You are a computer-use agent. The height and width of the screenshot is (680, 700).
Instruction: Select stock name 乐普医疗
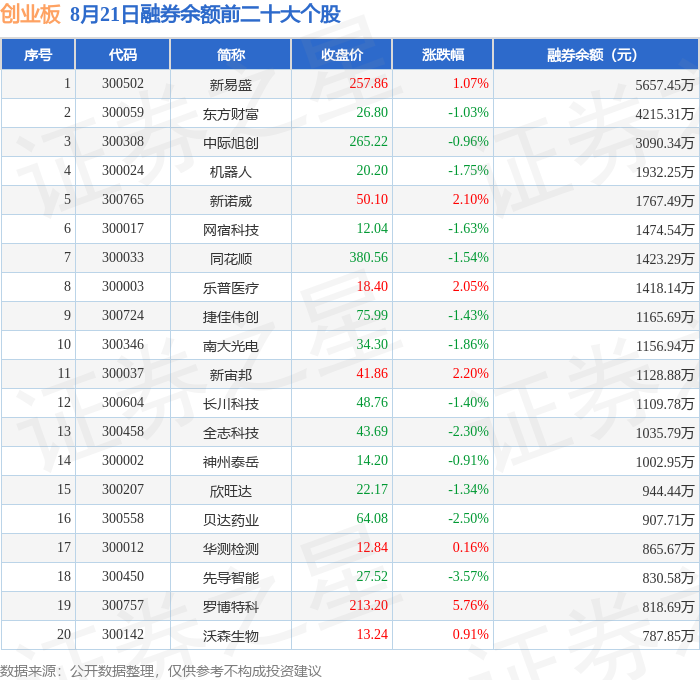[x=231, y=288]
